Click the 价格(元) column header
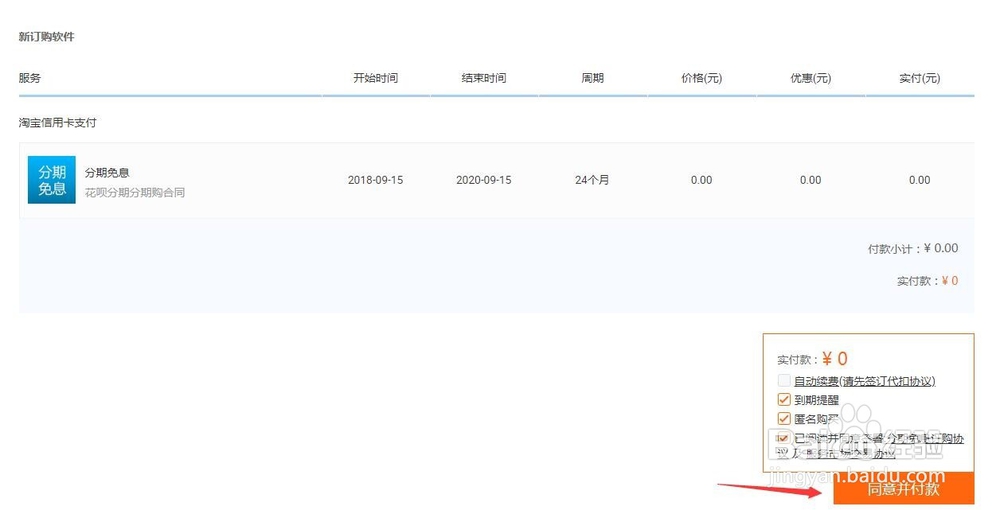The width and height of the screenshot is (1000, 510). (x=702, y=78)
